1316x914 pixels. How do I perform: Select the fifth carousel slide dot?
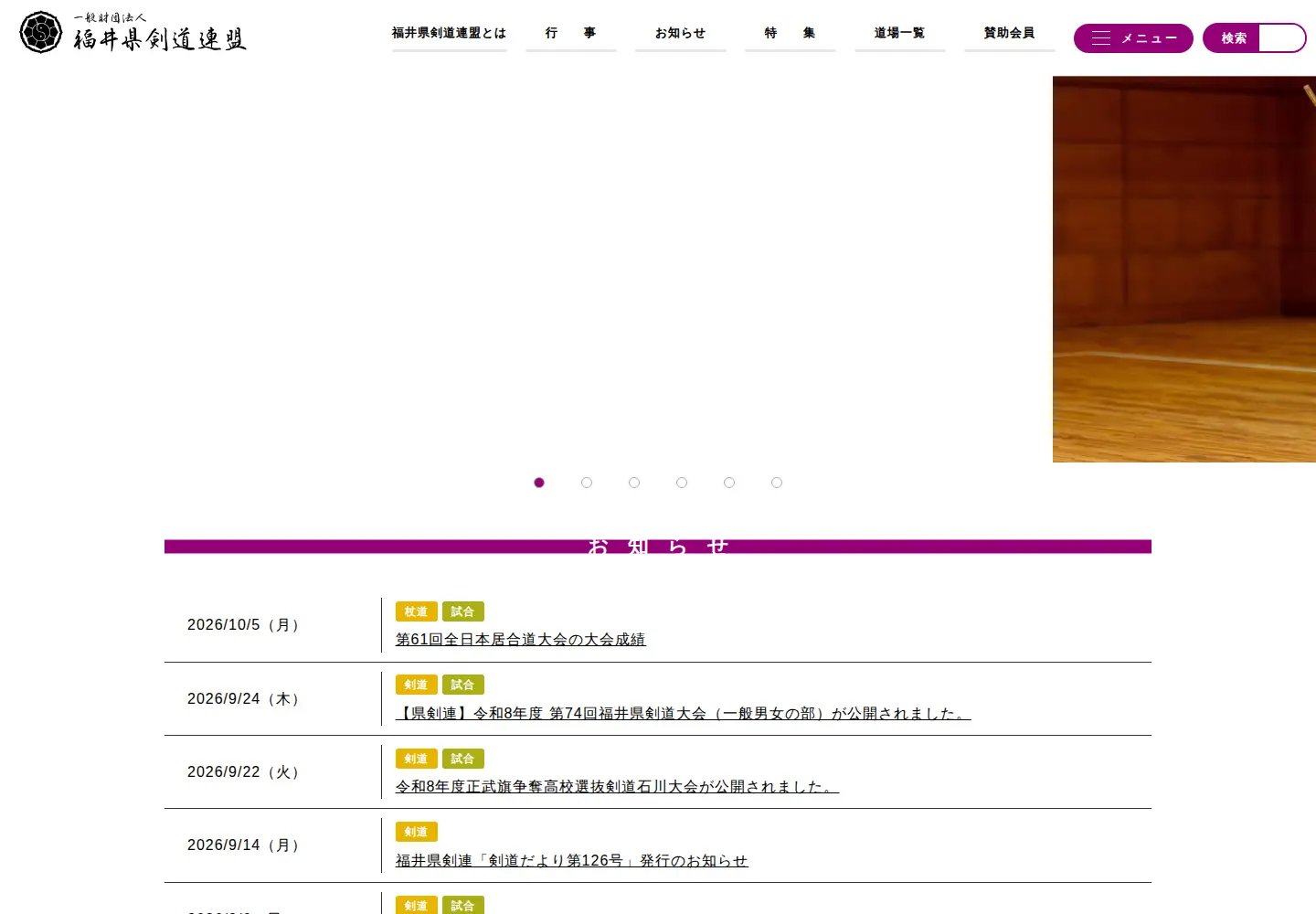729,483
